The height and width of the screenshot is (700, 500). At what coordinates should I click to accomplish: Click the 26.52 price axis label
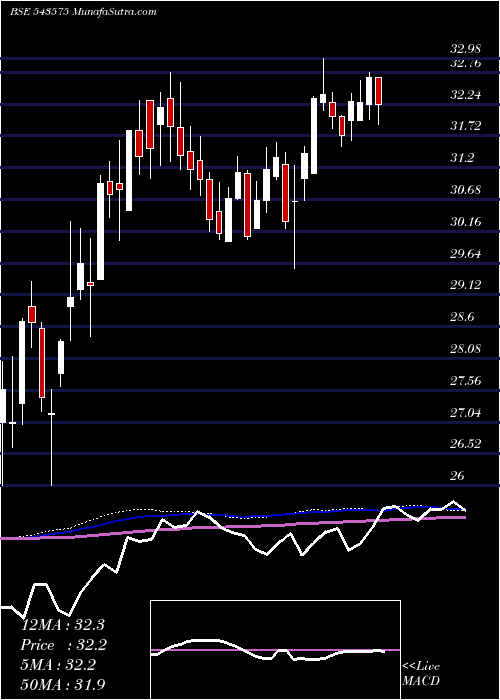(x=466, y=444)
